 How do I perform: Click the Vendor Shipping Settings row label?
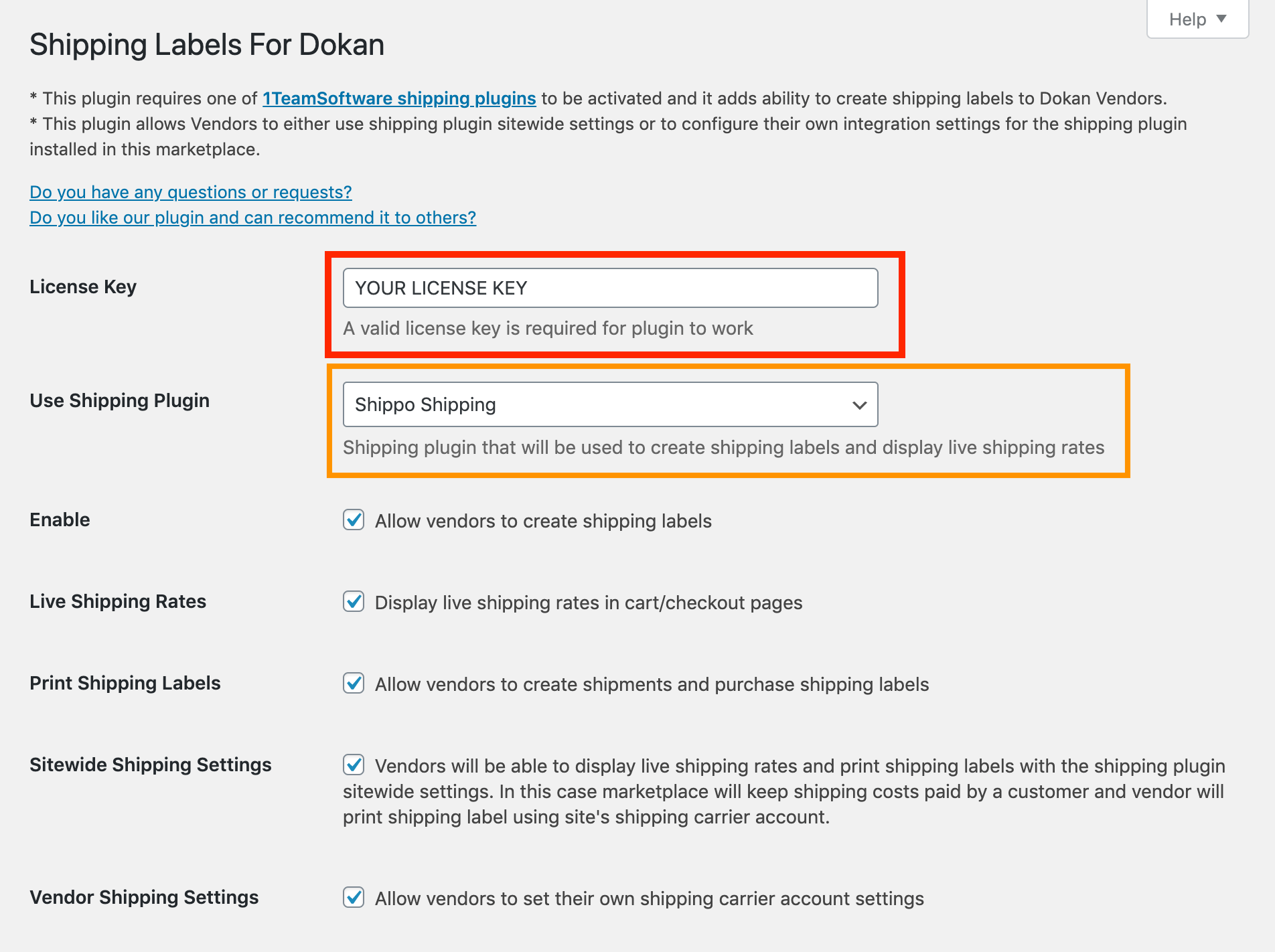(x=144, y=897)
